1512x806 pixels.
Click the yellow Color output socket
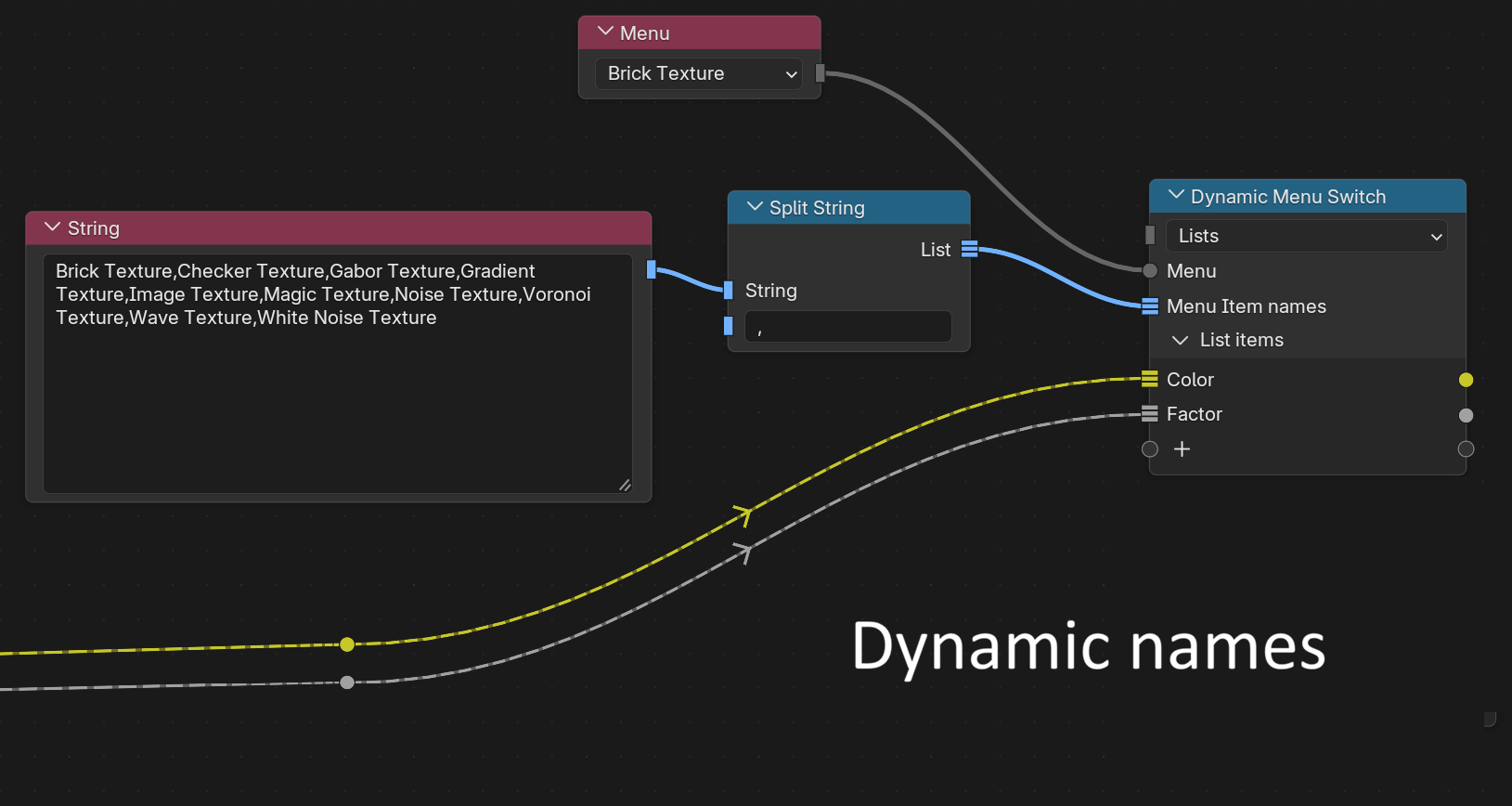point(1467,380)
